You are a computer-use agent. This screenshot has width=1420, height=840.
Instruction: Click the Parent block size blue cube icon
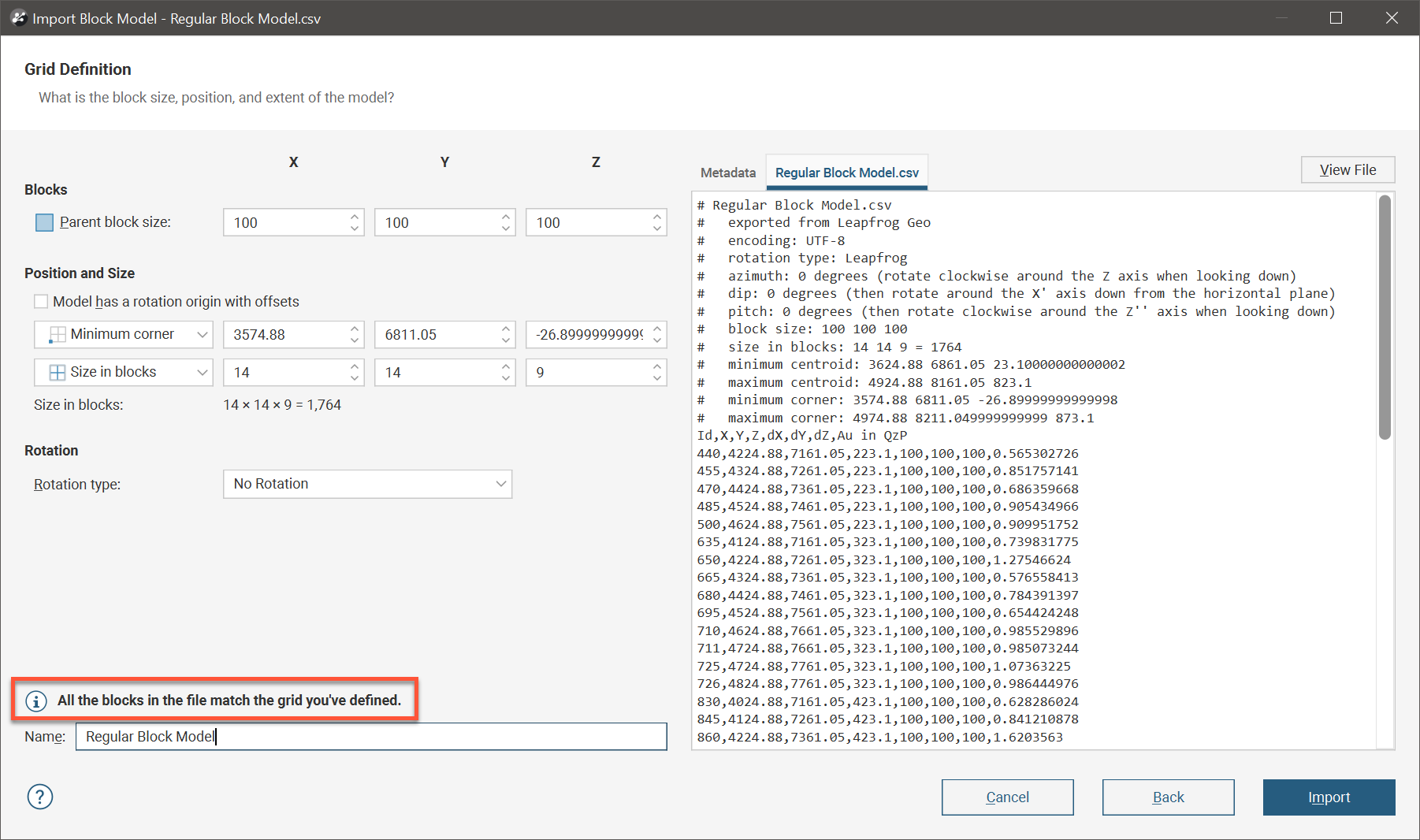(45, 223)
